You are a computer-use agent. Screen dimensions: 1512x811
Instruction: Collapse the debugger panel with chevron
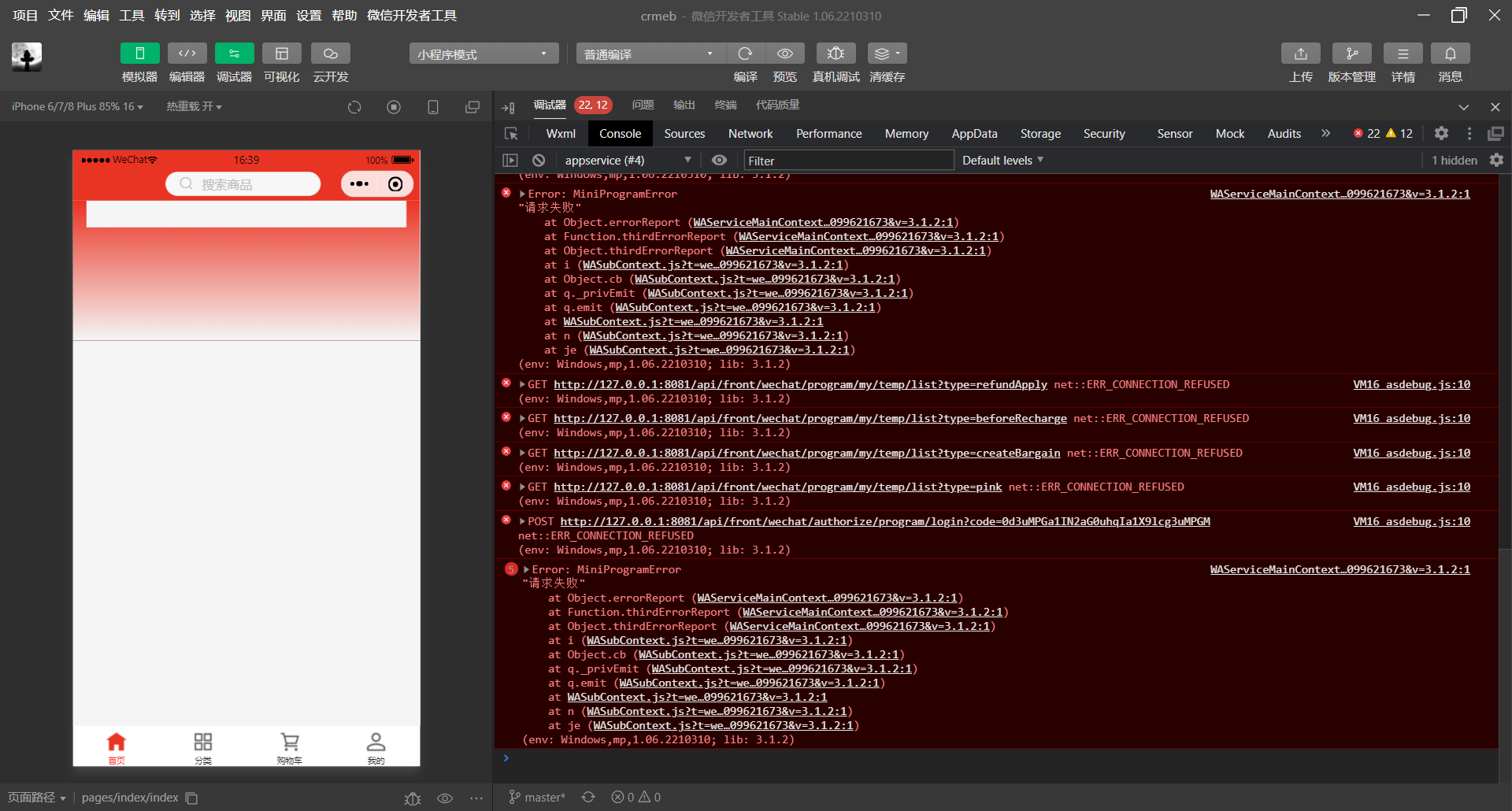coord(1463,107)
